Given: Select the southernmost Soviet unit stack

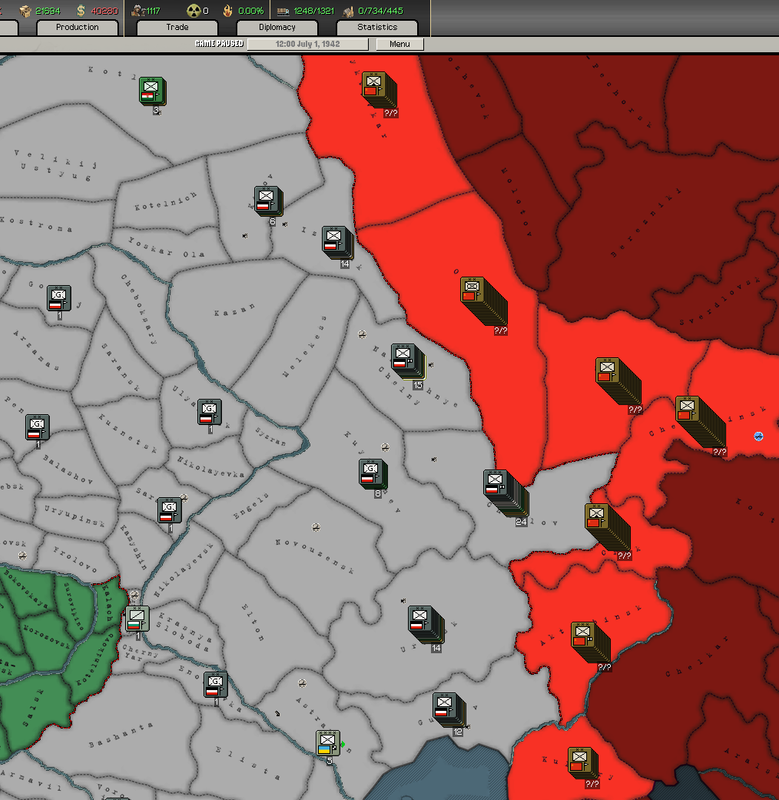Looking at the screenshot, I should pos(584,763).
